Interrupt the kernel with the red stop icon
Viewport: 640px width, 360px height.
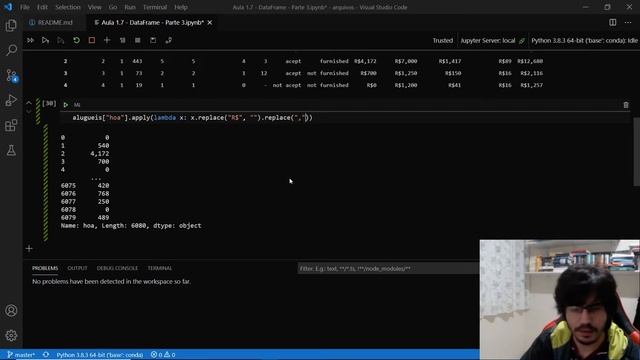coord(92,40)
